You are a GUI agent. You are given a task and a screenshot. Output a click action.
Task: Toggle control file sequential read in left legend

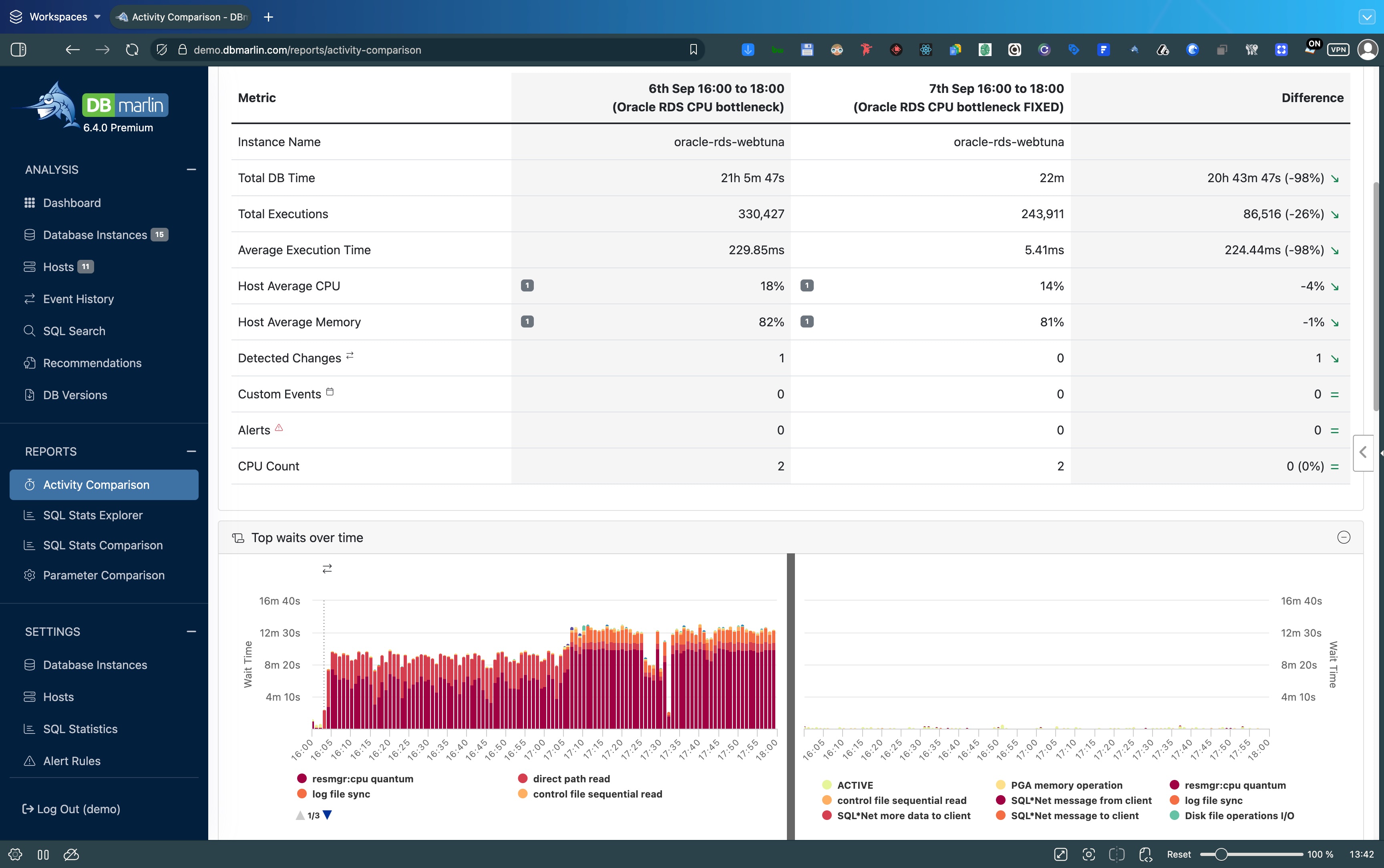click(x=590, y=794)
